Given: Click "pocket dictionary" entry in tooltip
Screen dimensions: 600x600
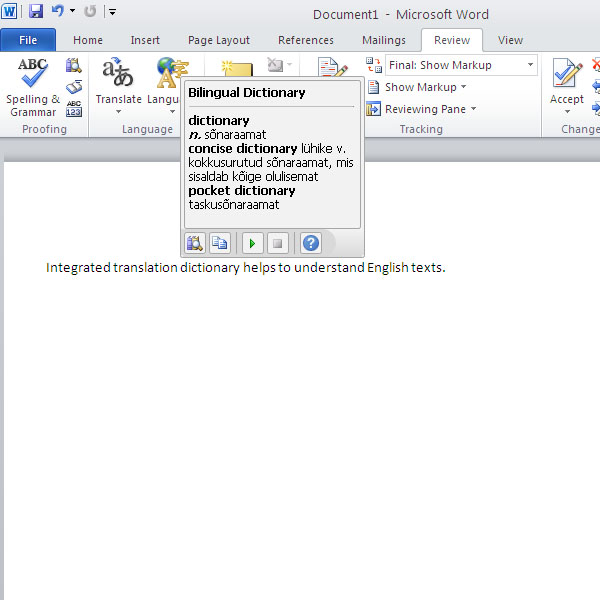Looking at the screenshot, I should pos(242,191).
